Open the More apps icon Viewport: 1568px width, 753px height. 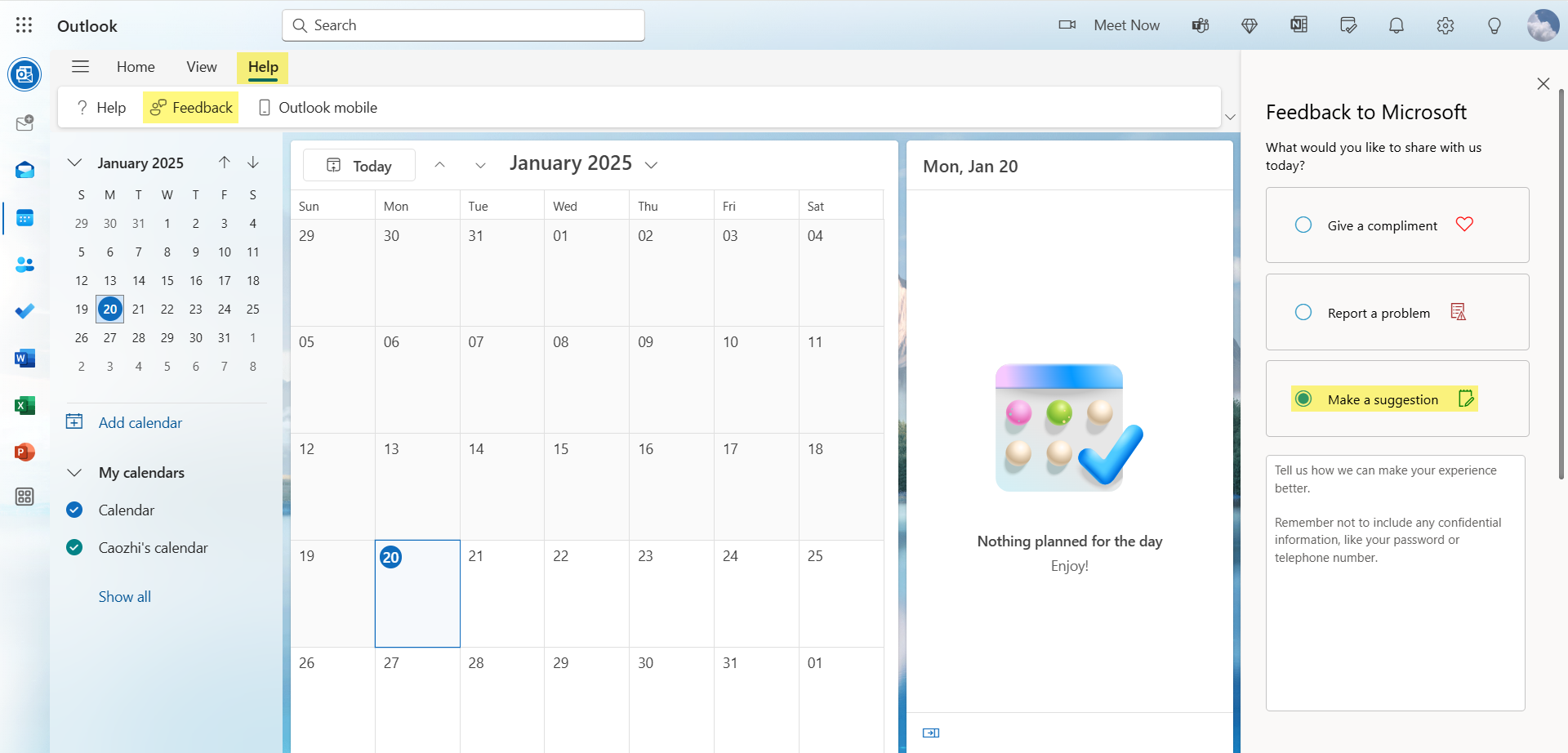tap(24, 497)
